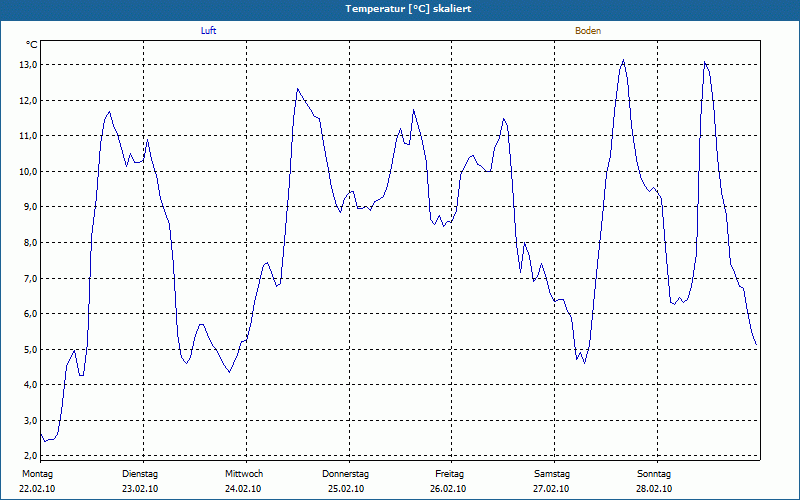This screenshot has width=800, height=500.
Task: Click the 'Luft' legend label
Action: click(x=208, y=31)
